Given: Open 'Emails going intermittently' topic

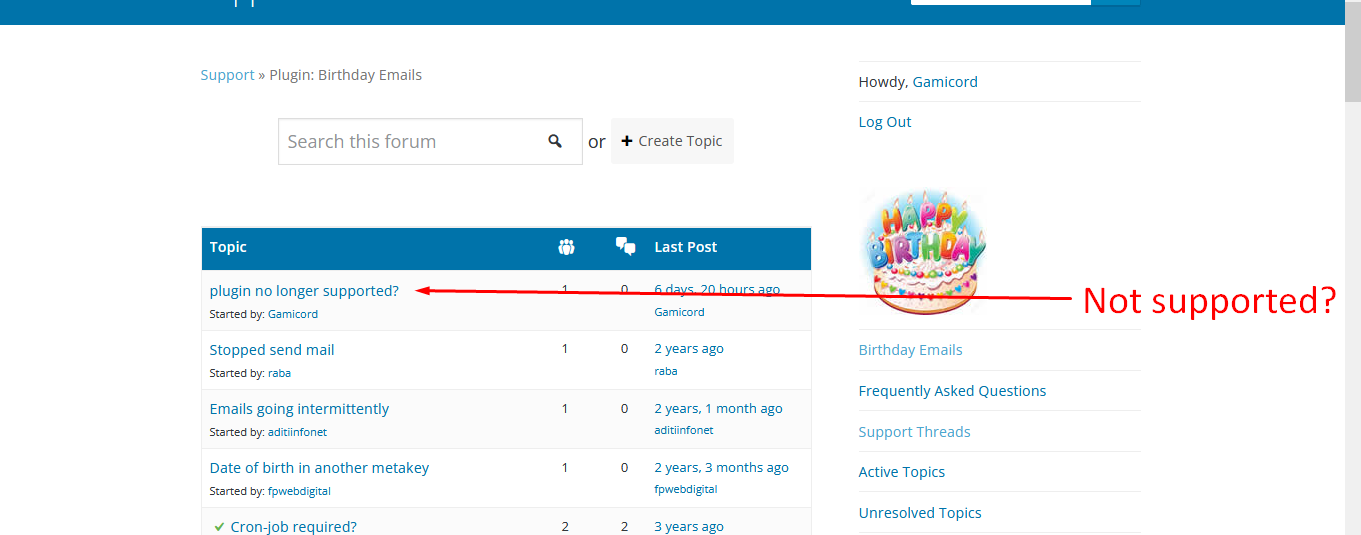Looking at the screenshot, I should pos(299,409).
